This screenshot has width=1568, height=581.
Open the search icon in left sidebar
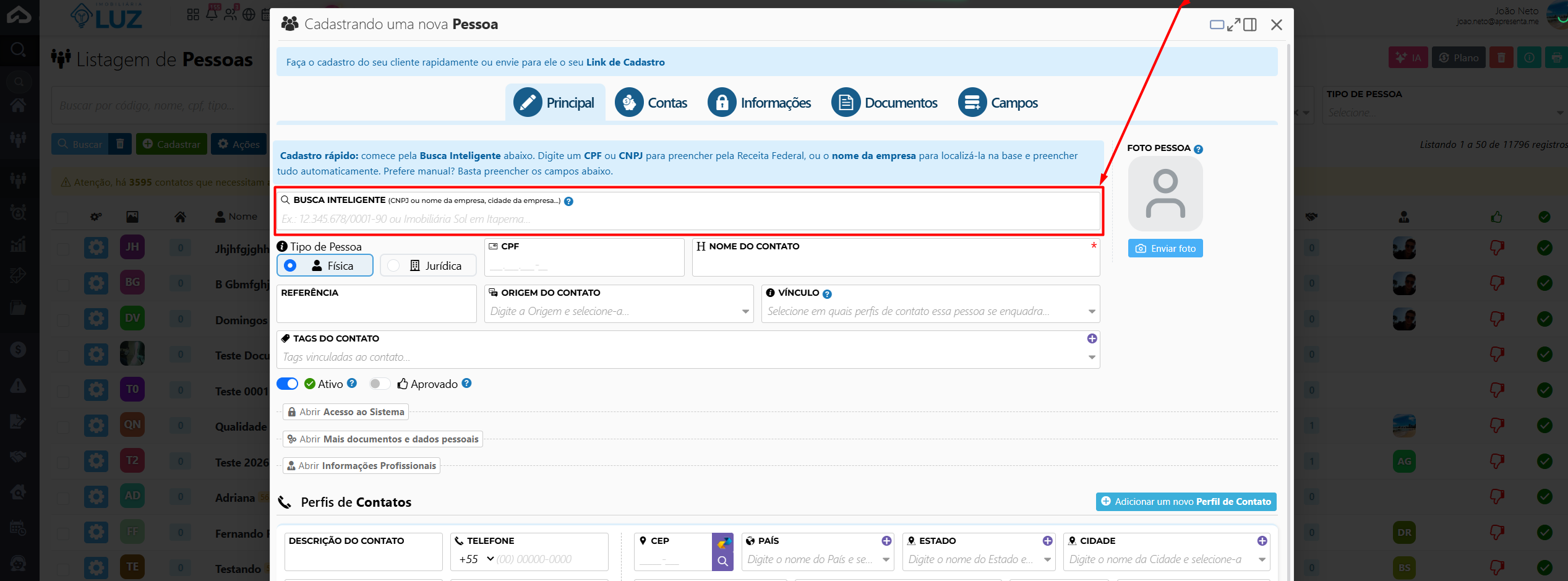(x=19, y=49)
